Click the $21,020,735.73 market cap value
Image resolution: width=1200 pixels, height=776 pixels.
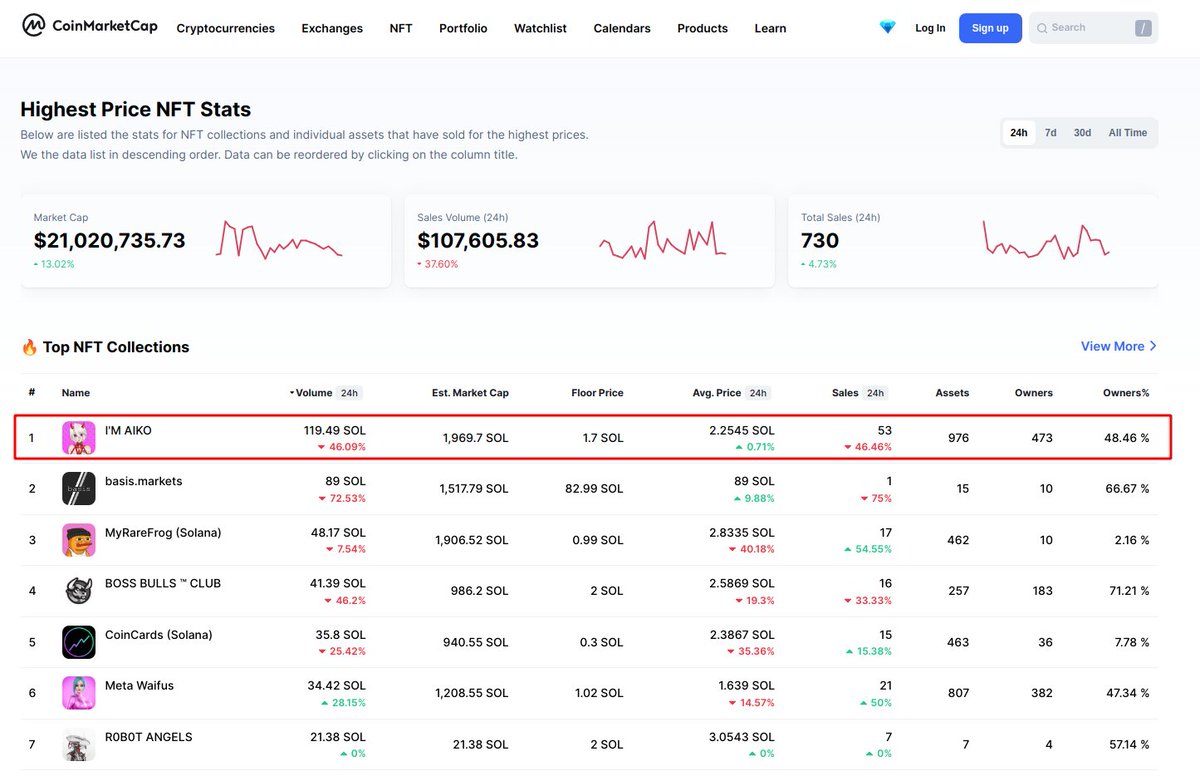109,241
